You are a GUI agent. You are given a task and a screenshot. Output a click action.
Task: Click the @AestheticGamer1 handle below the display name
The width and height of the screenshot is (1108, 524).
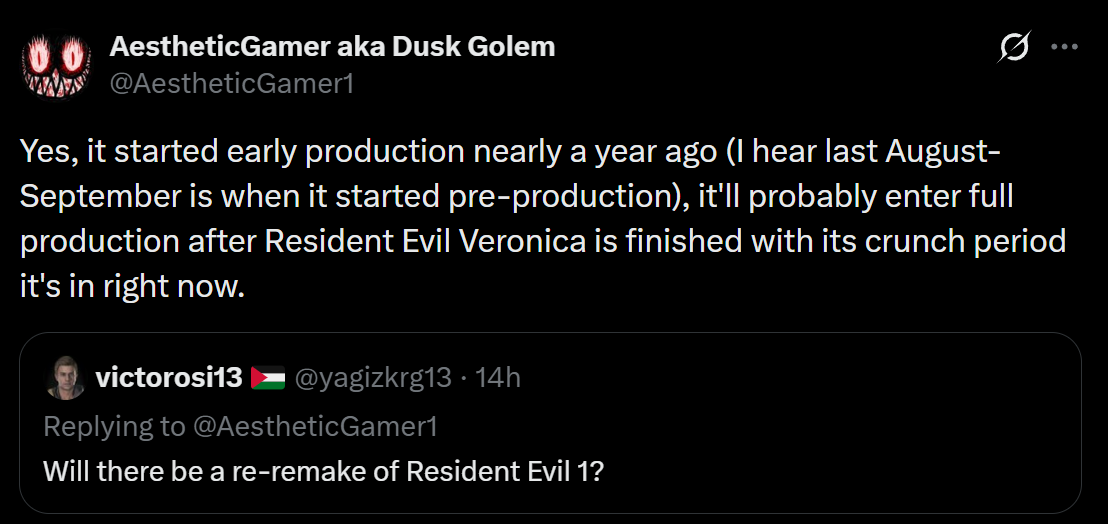pos(232,83)
